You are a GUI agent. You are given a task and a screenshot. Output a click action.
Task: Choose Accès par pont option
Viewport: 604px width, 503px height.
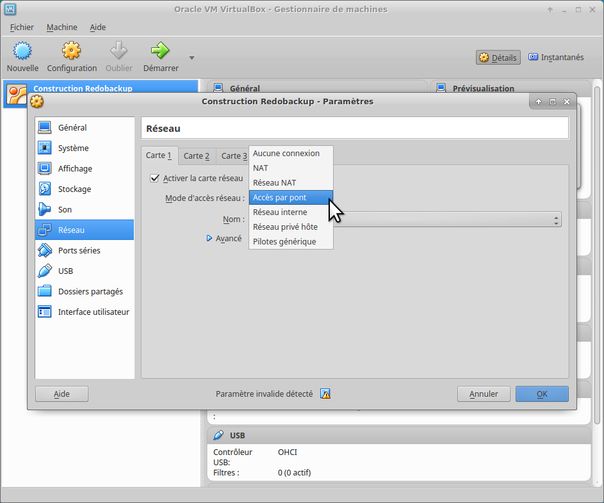[x=291, y=198]
